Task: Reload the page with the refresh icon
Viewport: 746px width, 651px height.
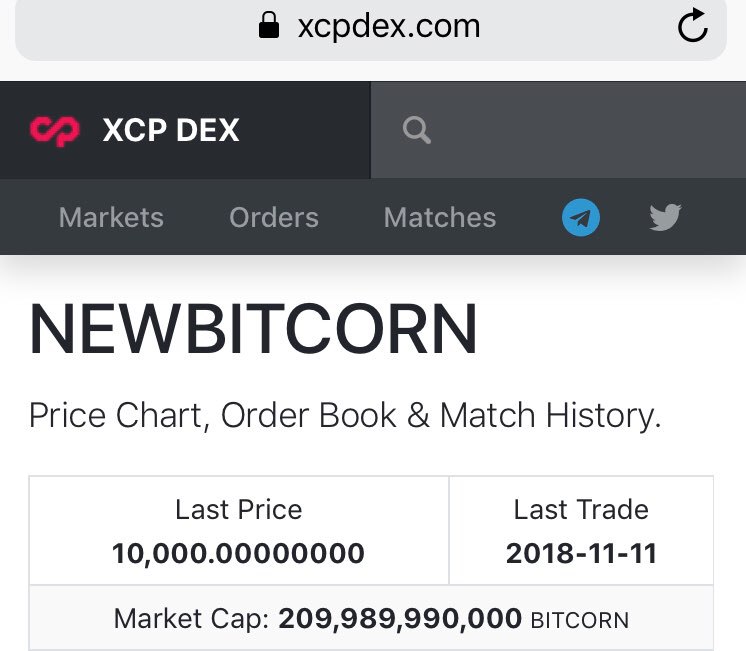Action: 693,26
